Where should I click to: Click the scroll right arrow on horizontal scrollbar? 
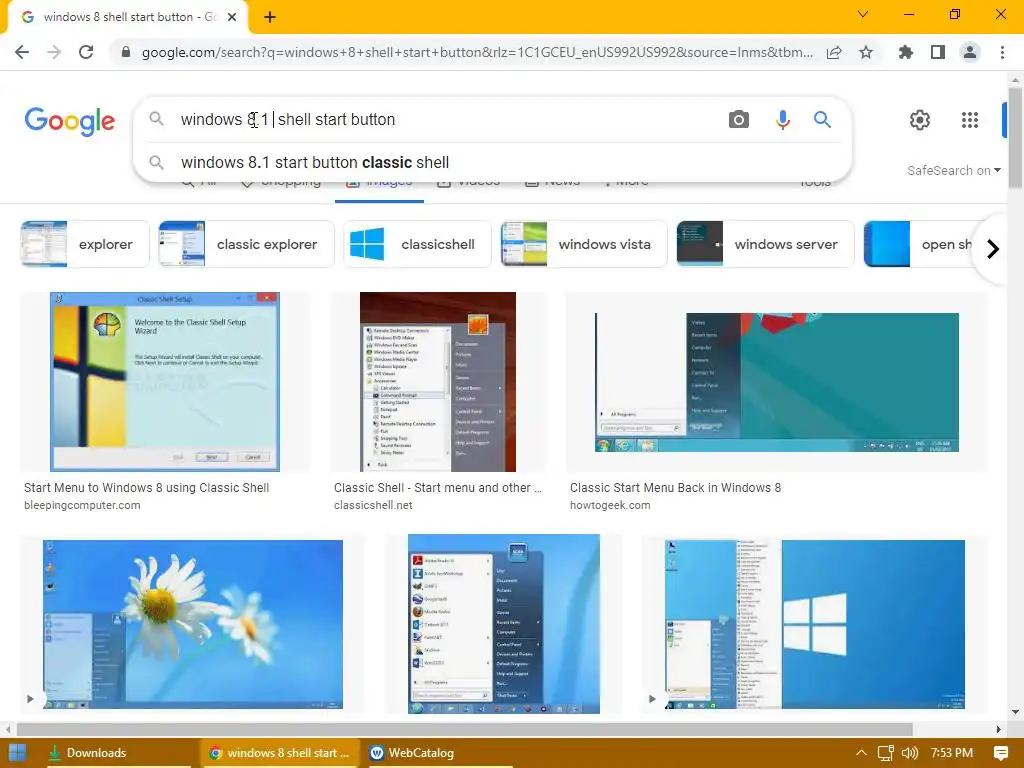[x=999, y=729]
